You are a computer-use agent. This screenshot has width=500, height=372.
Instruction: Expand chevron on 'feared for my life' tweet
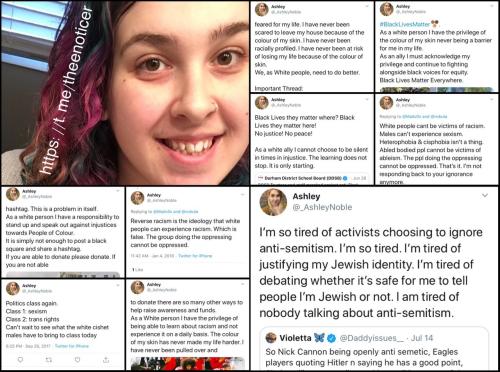coord(367,6)
